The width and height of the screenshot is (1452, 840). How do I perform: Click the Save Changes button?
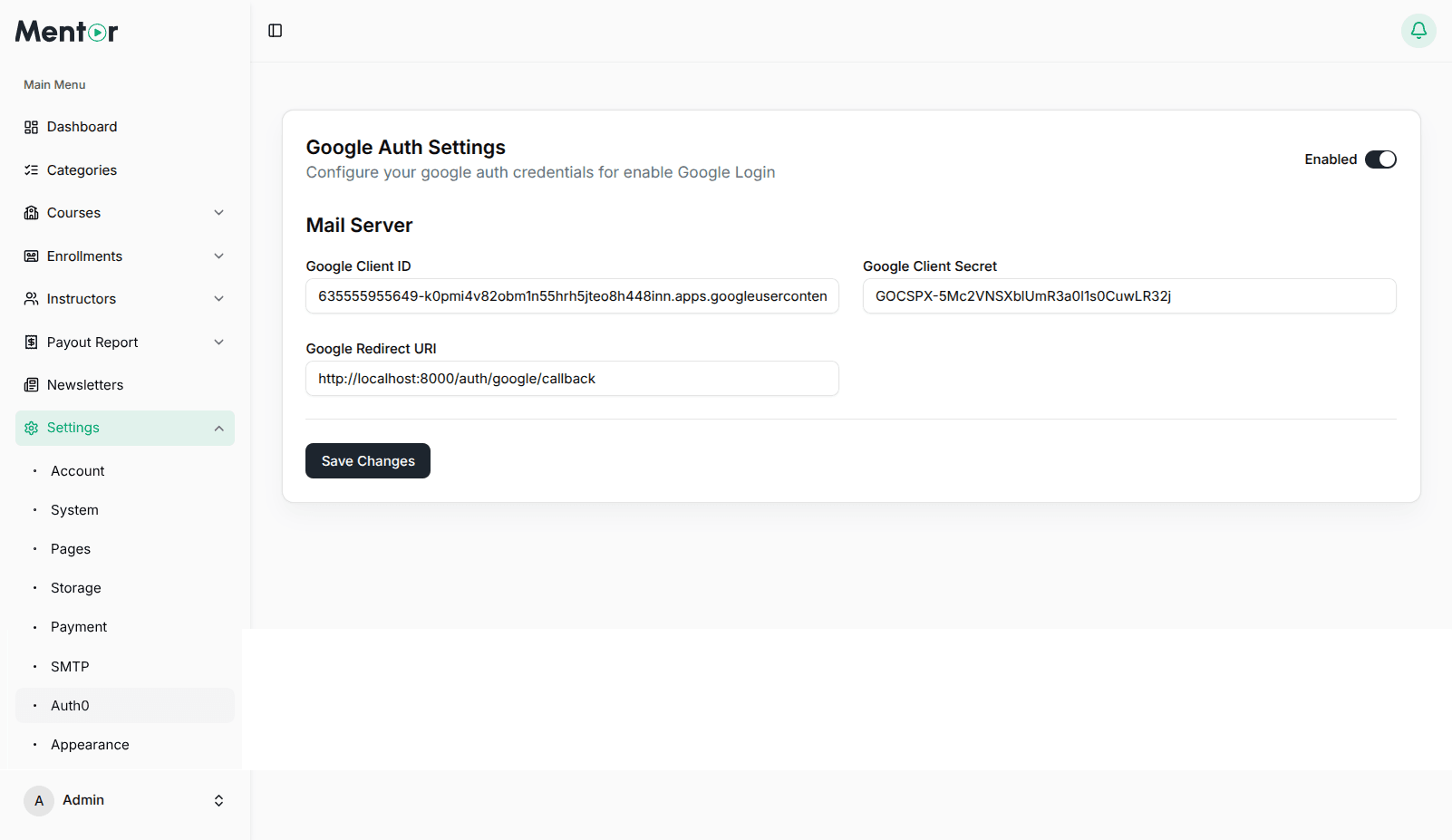coord(367,460)
